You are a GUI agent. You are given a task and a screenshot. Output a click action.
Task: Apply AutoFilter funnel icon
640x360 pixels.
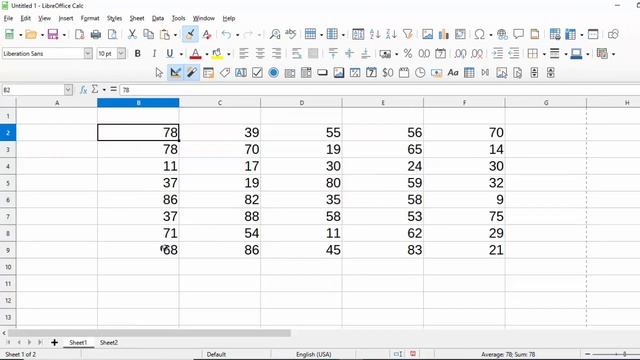click(407, 34)
